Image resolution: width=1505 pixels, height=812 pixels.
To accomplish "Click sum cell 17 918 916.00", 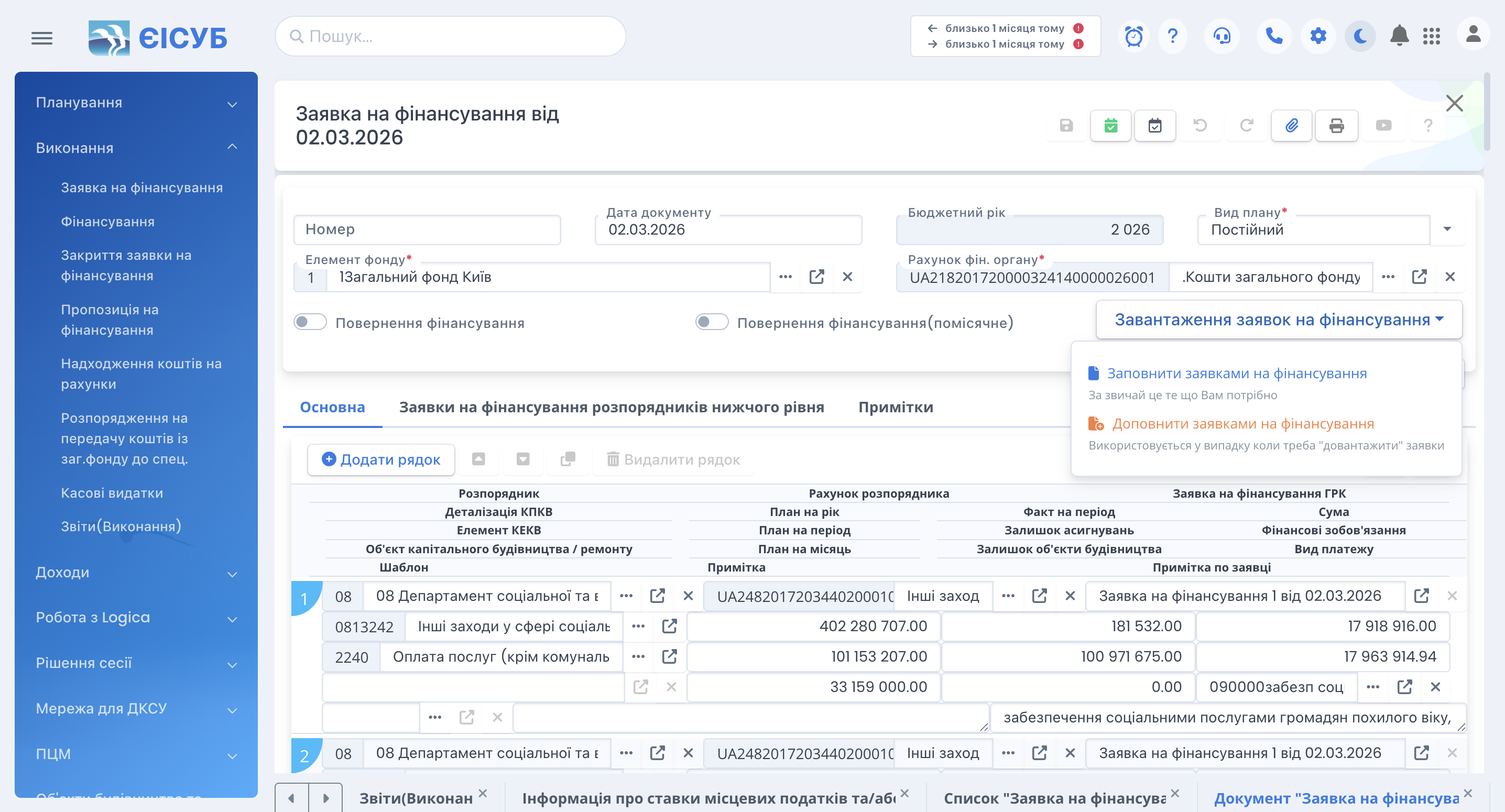I will point(1323,626).
